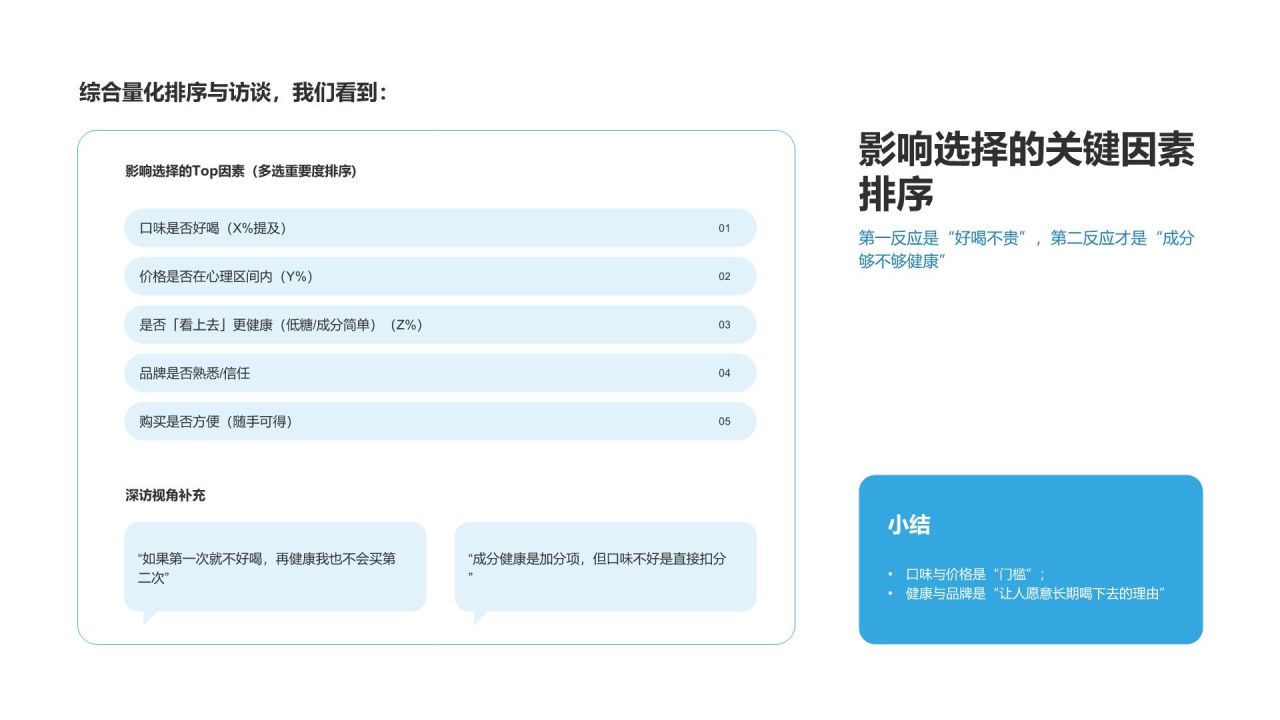Click the rank number "04"
This screenshot has width=1280, height=720.
(724, 373)
